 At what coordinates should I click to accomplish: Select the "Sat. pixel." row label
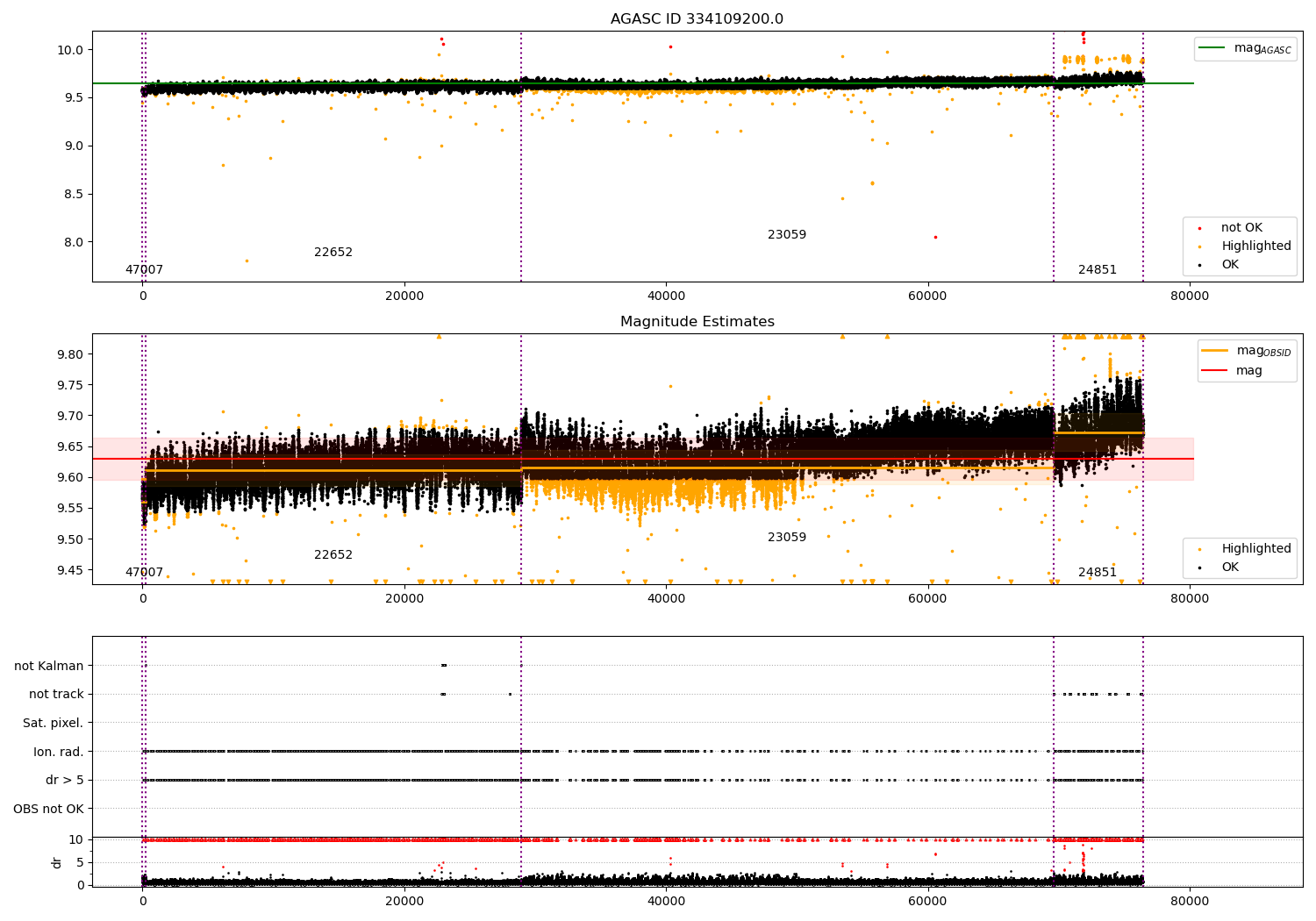tap(54, 724)
